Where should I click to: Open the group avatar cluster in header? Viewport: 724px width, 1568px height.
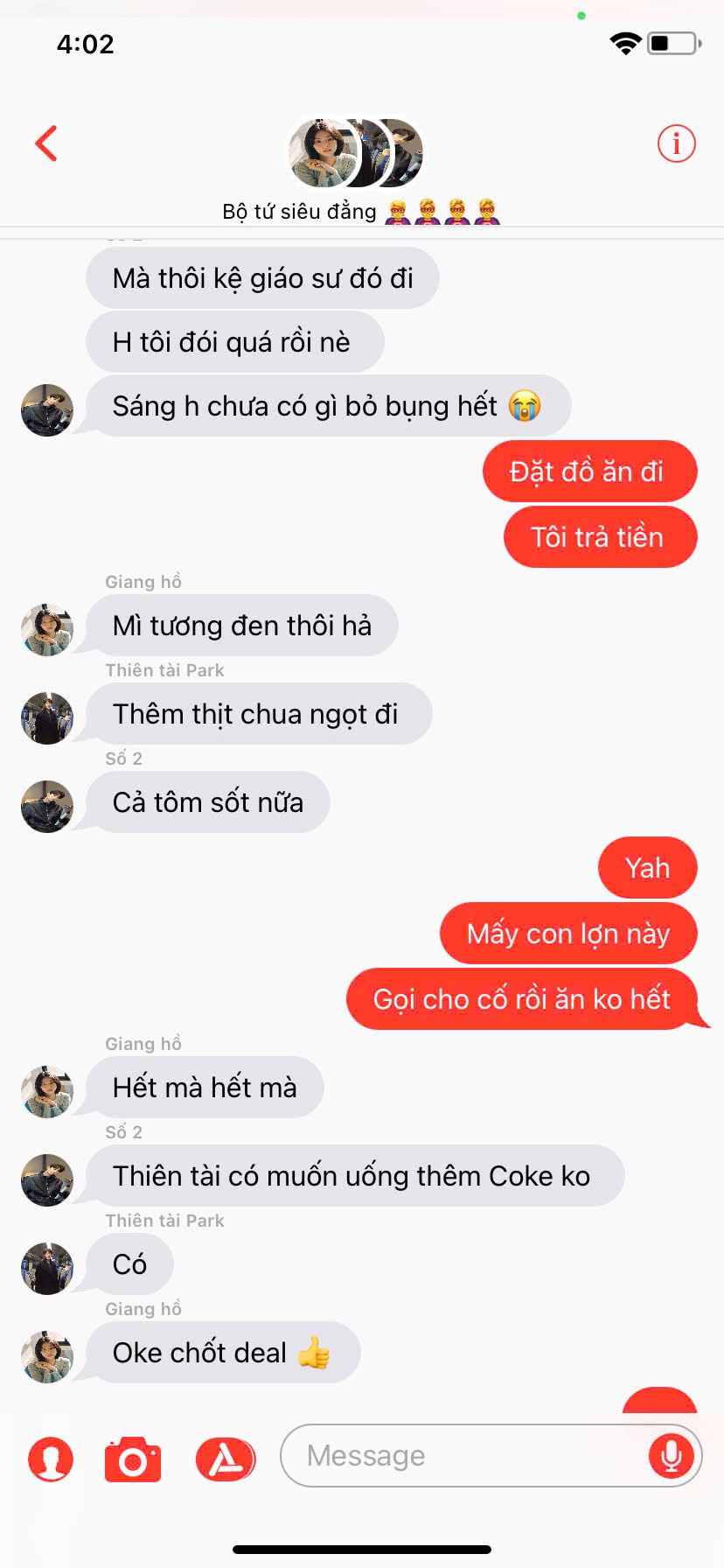point(356,153)
